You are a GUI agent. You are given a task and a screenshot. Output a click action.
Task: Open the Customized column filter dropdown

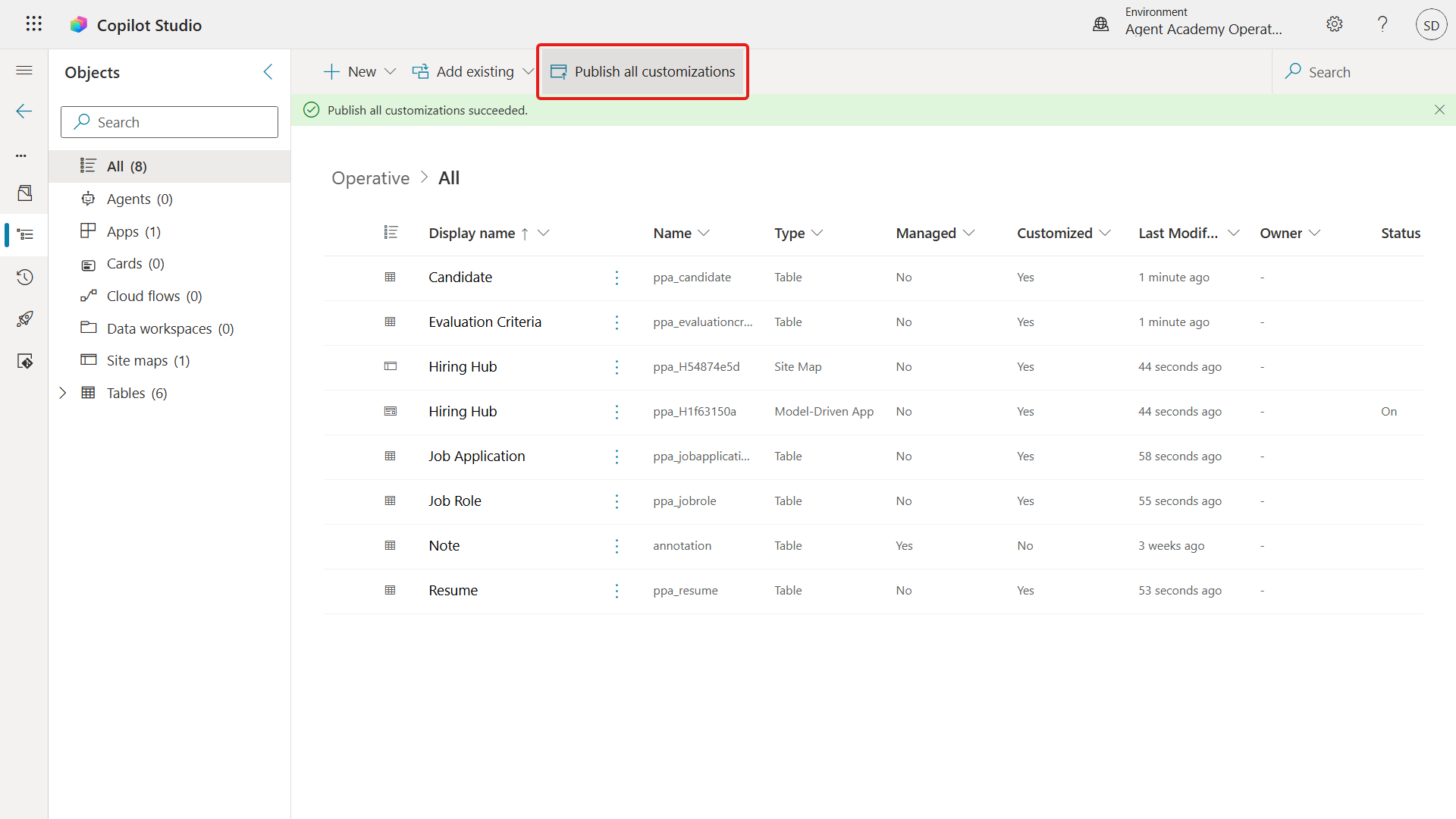pyautogui.click(x=1105, y=233)
